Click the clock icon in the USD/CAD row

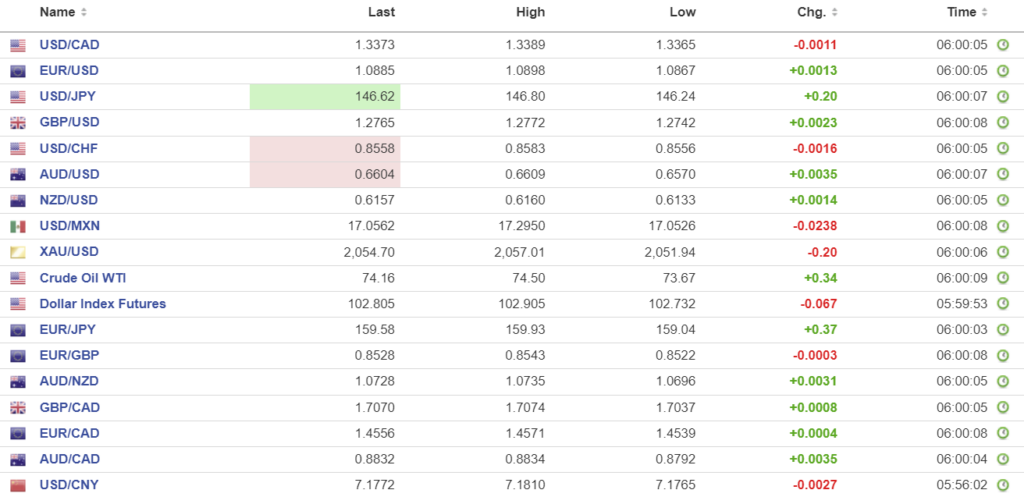pyautogui.click(x=1003, y=45)
